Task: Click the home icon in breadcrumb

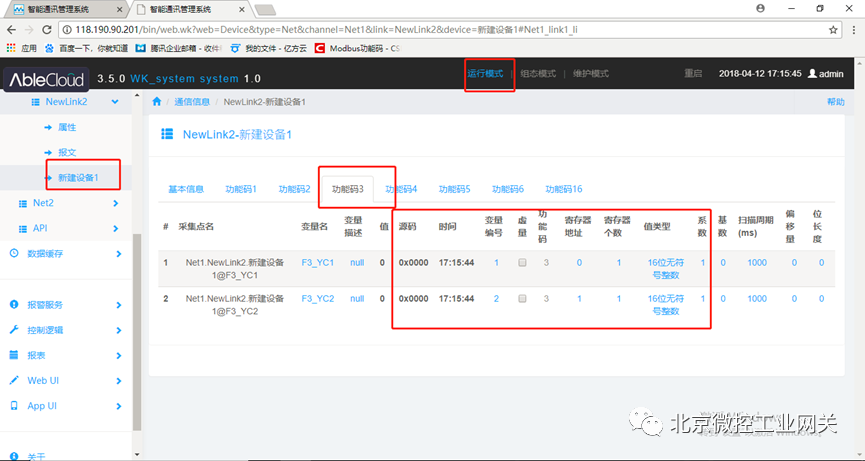Action: coord(157,102)
